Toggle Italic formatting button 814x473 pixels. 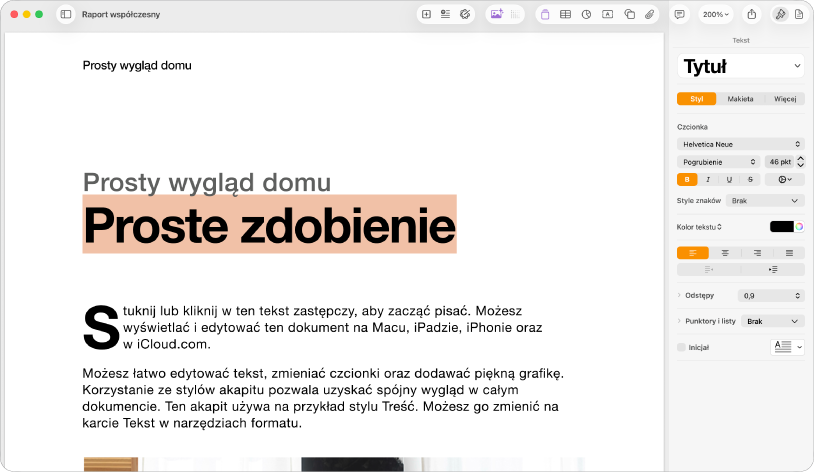pos(708,180)
